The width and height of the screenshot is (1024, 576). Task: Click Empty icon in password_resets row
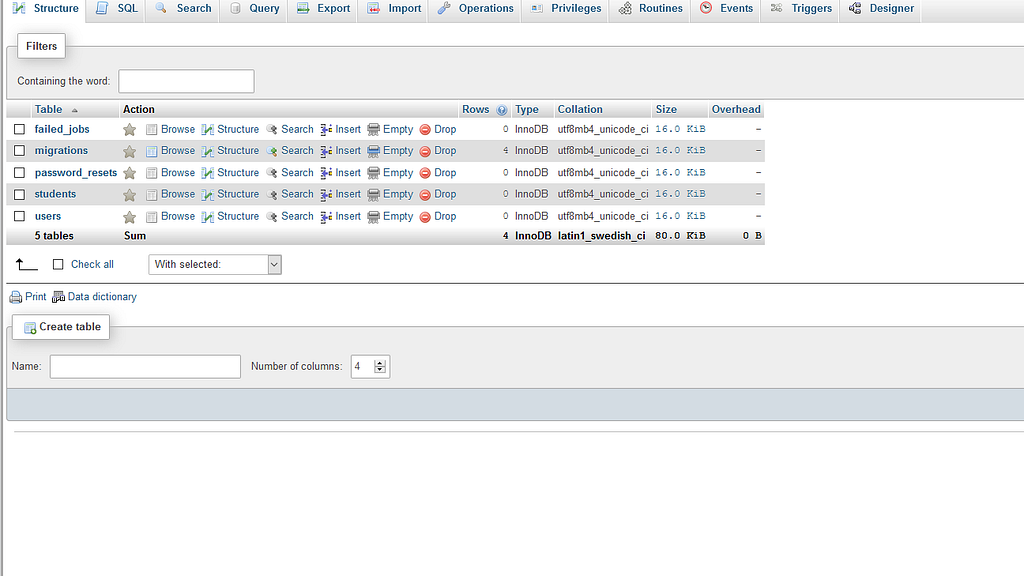click(x=374, y=173)
